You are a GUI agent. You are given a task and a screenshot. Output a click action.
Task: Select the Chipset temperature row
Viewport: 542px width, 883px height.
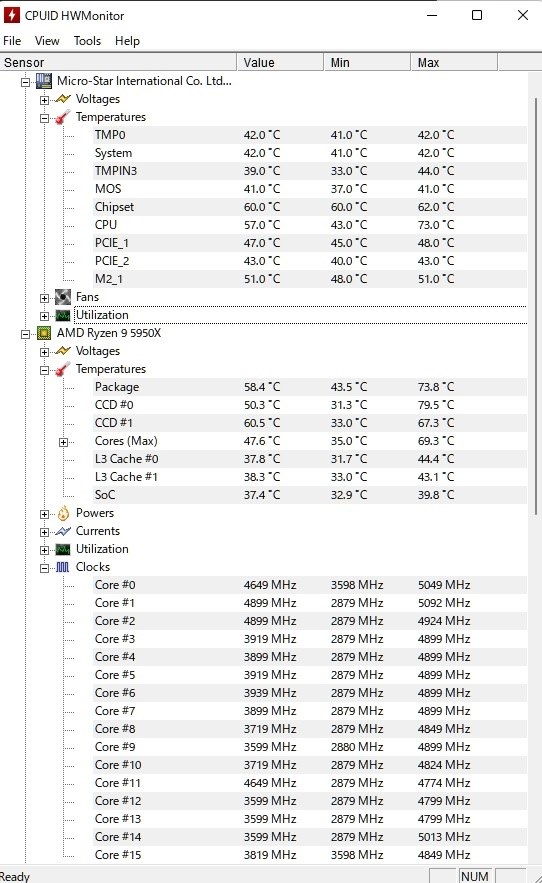tap(310, 207)
